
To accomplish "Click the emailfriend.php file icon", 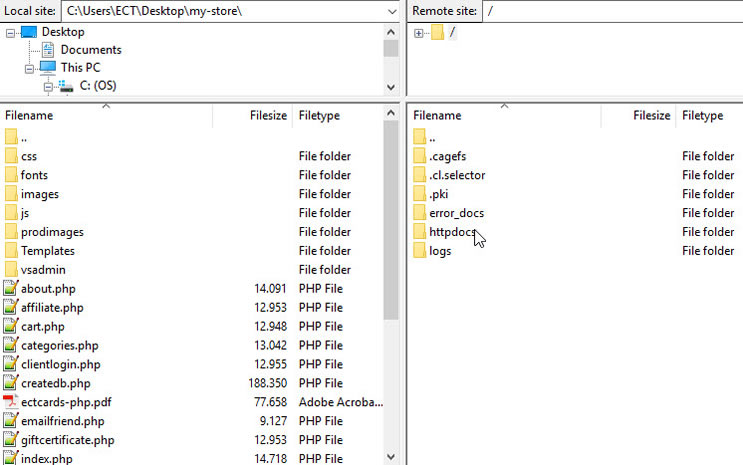I will (11, 421).
